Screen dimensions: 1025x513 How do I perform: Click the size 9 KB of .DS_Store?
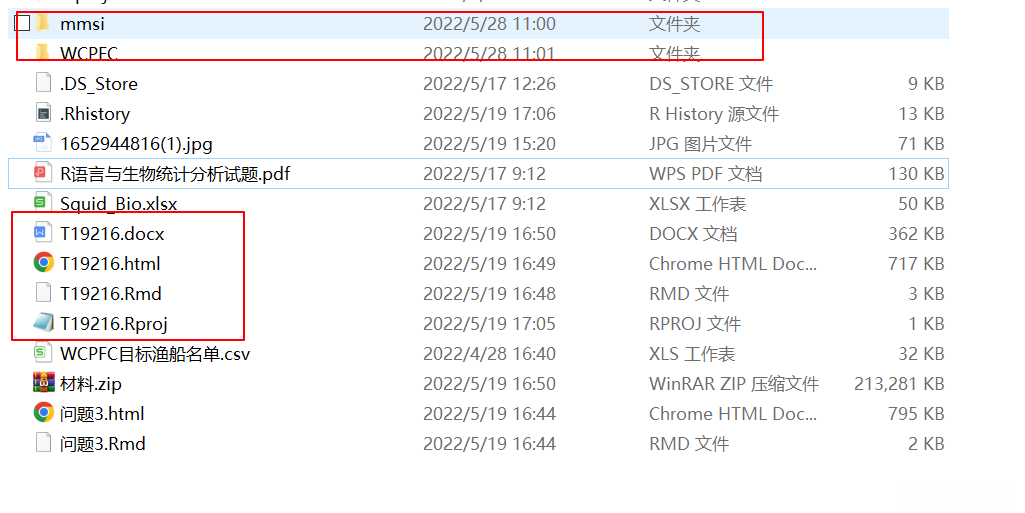point(926,84)
